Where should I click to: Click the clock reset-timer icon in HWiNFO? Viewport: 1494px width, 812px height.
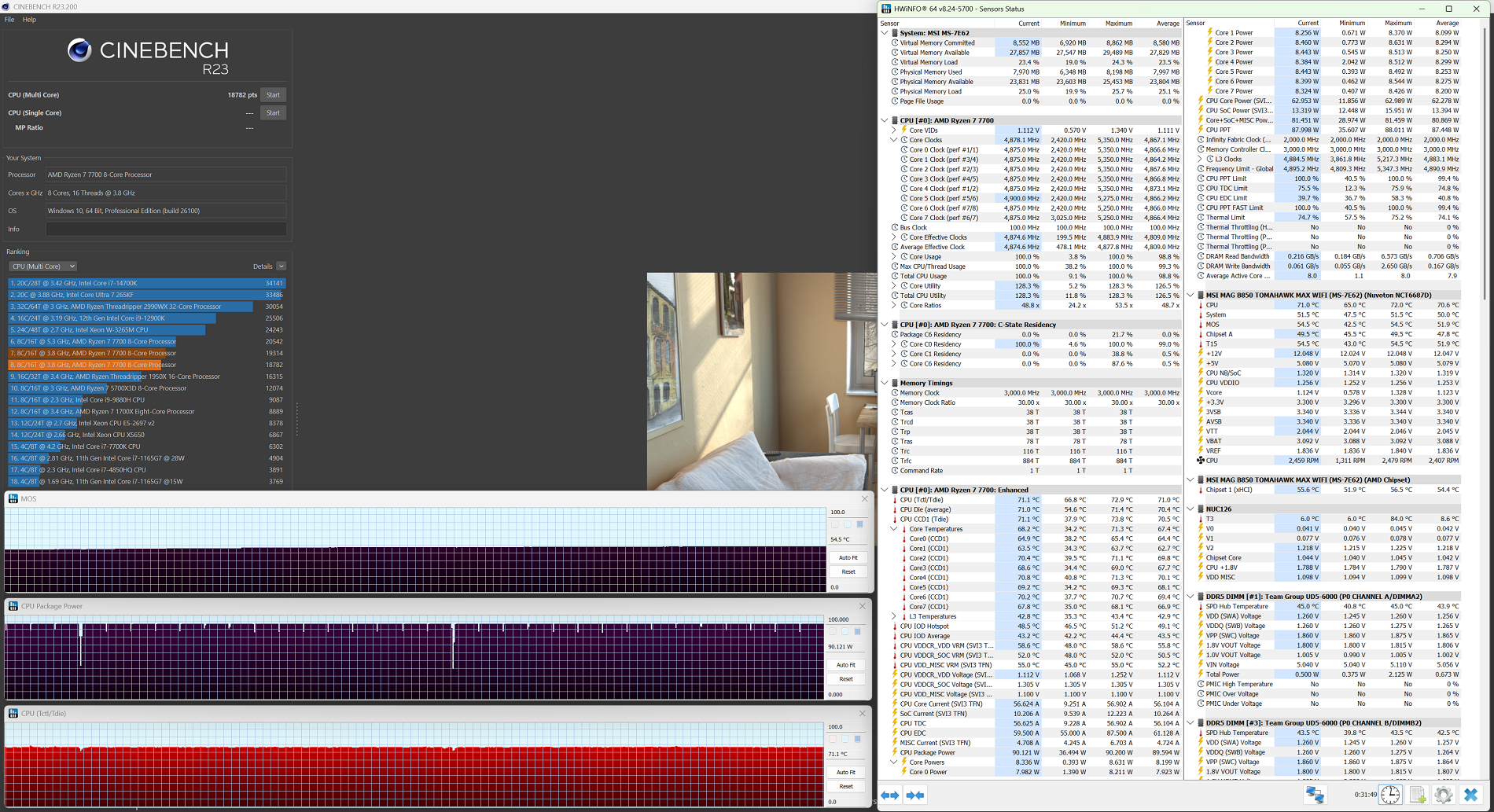point(1390,795)
